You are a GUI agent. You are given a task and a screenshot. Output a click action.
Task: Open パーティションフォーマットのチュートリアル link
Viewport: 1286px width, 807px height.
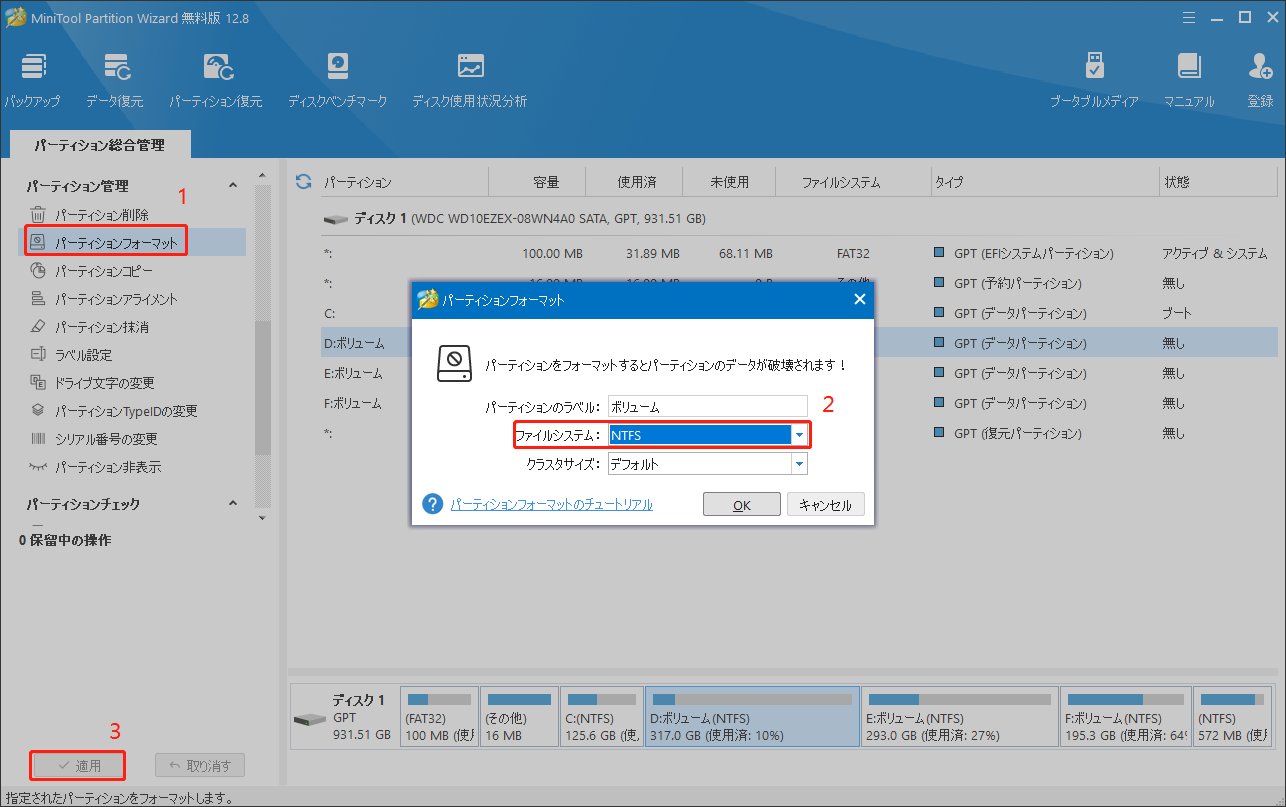pyautogui.click(x=551, y=505)
